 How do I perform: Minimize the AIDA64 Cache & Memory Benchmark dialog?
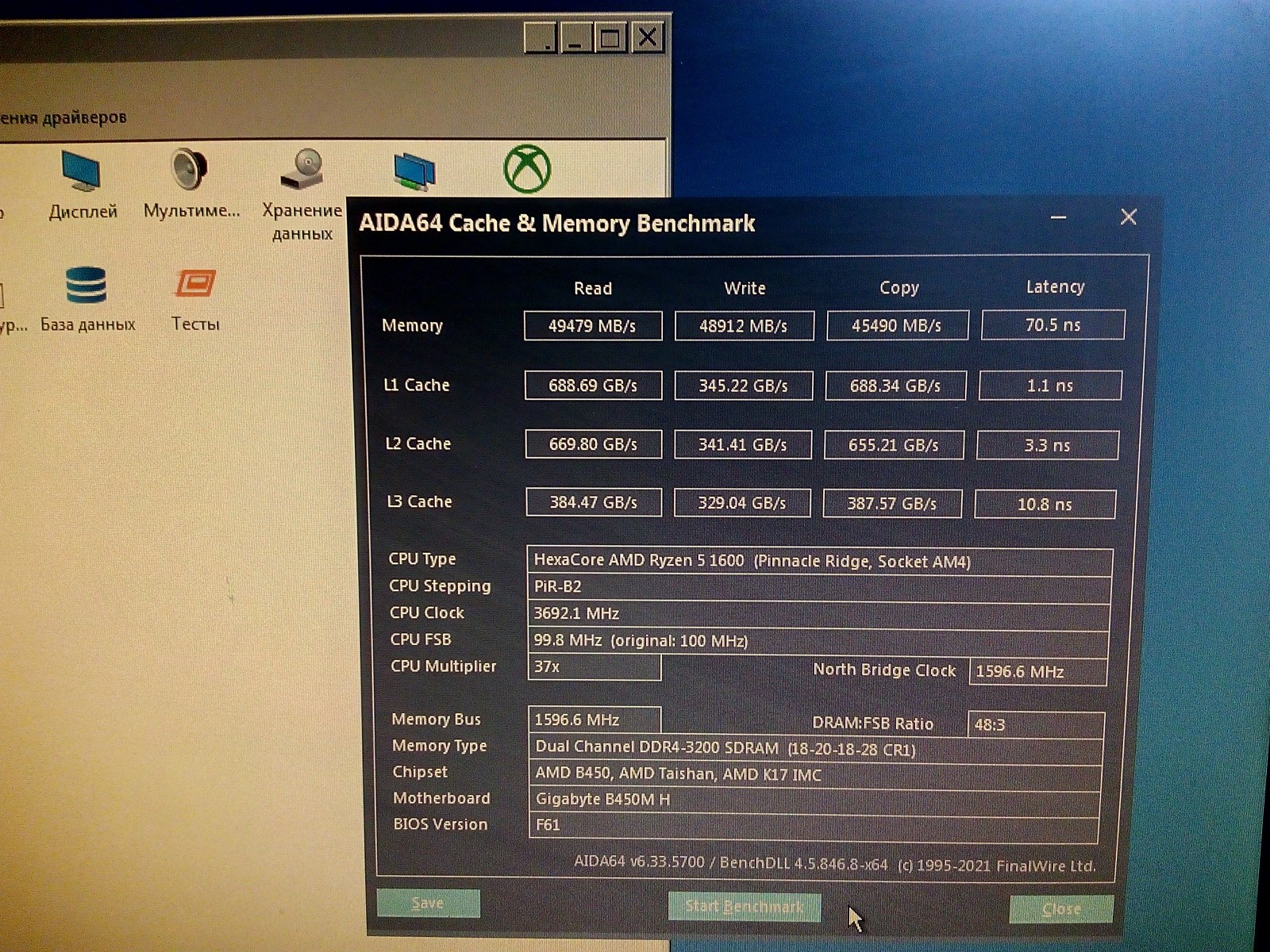[x=1058, y=217]
